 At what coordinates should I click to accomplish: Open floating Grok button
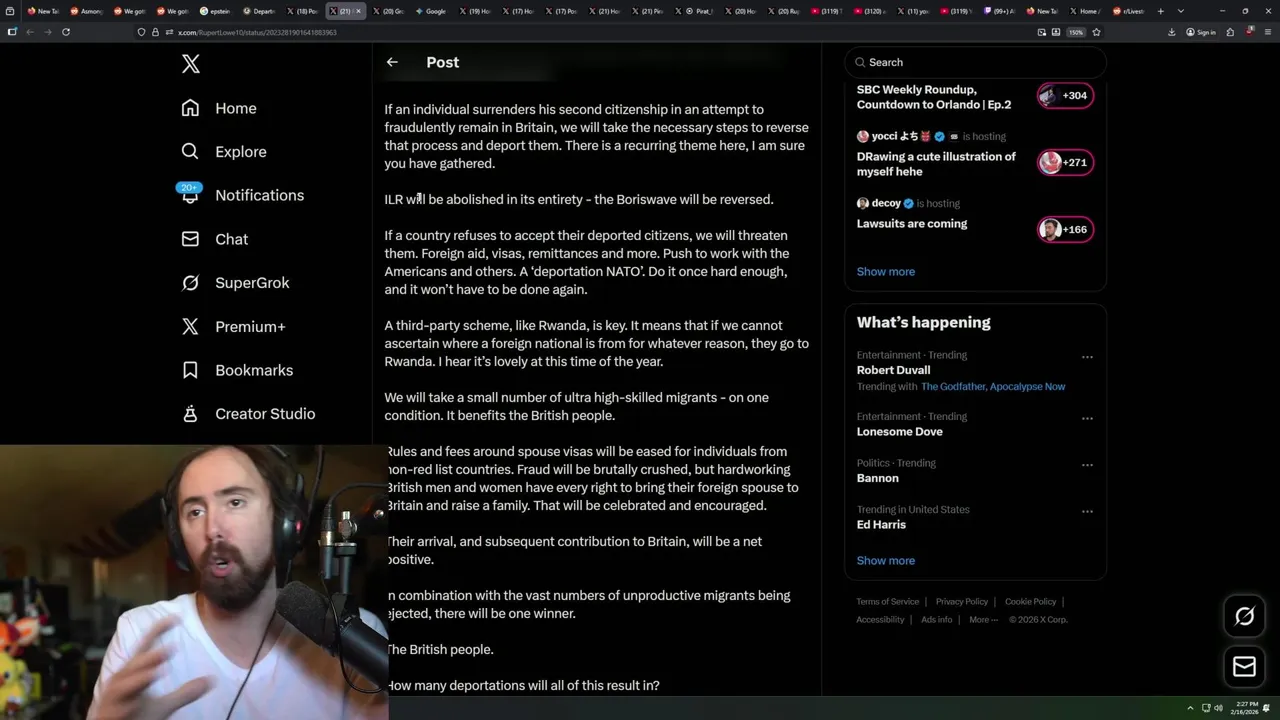[1244, 617]
